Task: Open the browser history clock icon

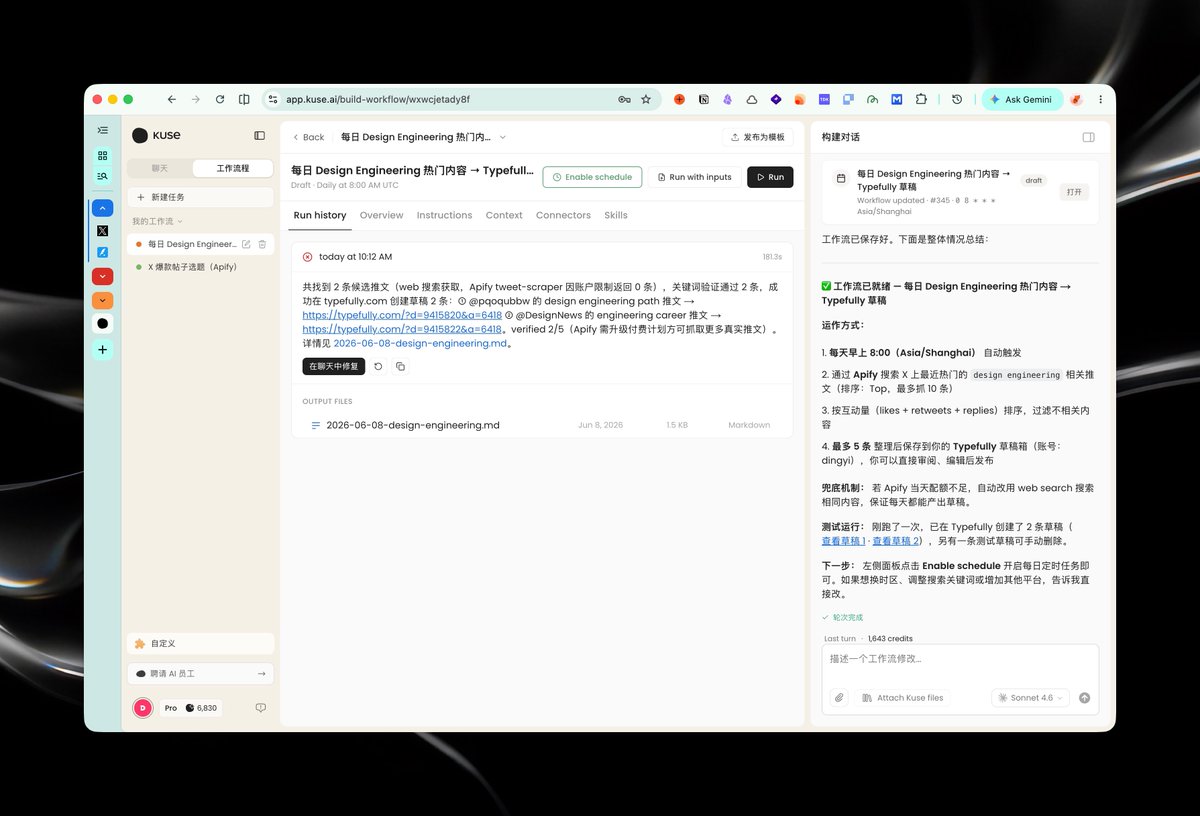Action: (957, 99)
